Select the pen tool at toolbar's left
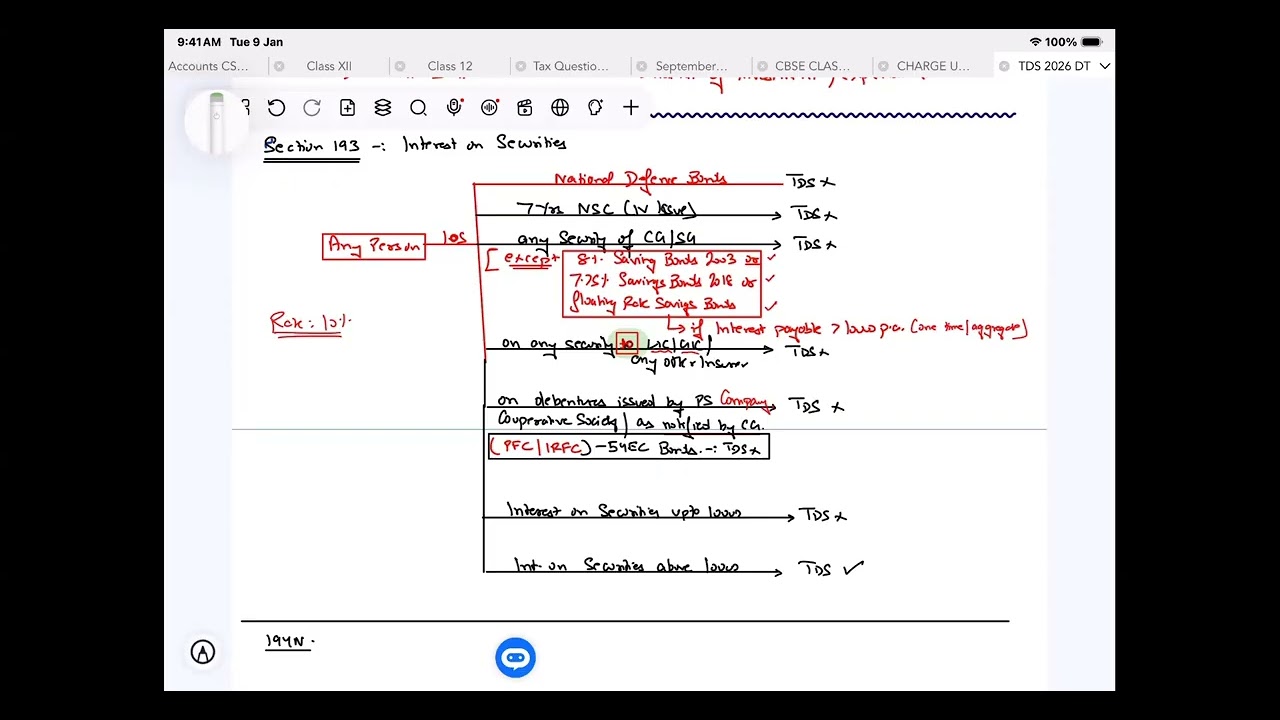This screenshot has height=720, width=1280. pos(216,122)
